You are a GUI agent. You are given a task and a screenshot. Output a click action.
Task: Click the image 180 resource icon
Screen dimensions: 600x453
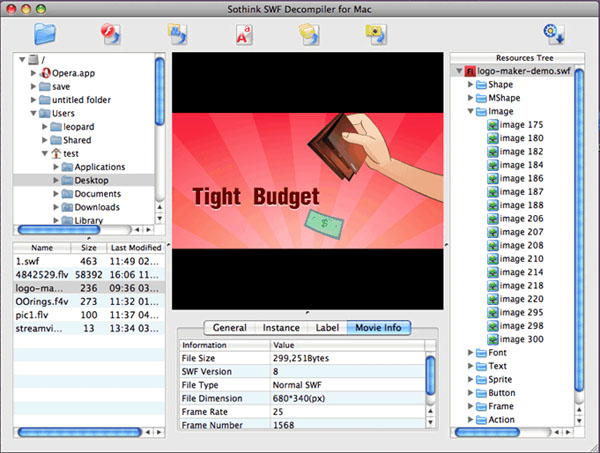(493, 138)
